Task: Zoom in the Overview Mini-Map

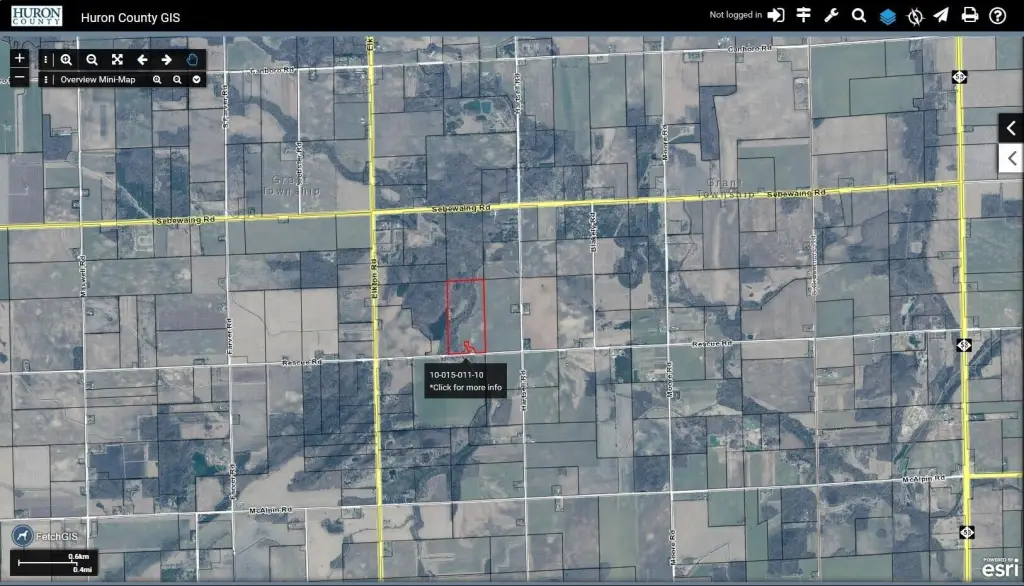Action: click(157, 80)
